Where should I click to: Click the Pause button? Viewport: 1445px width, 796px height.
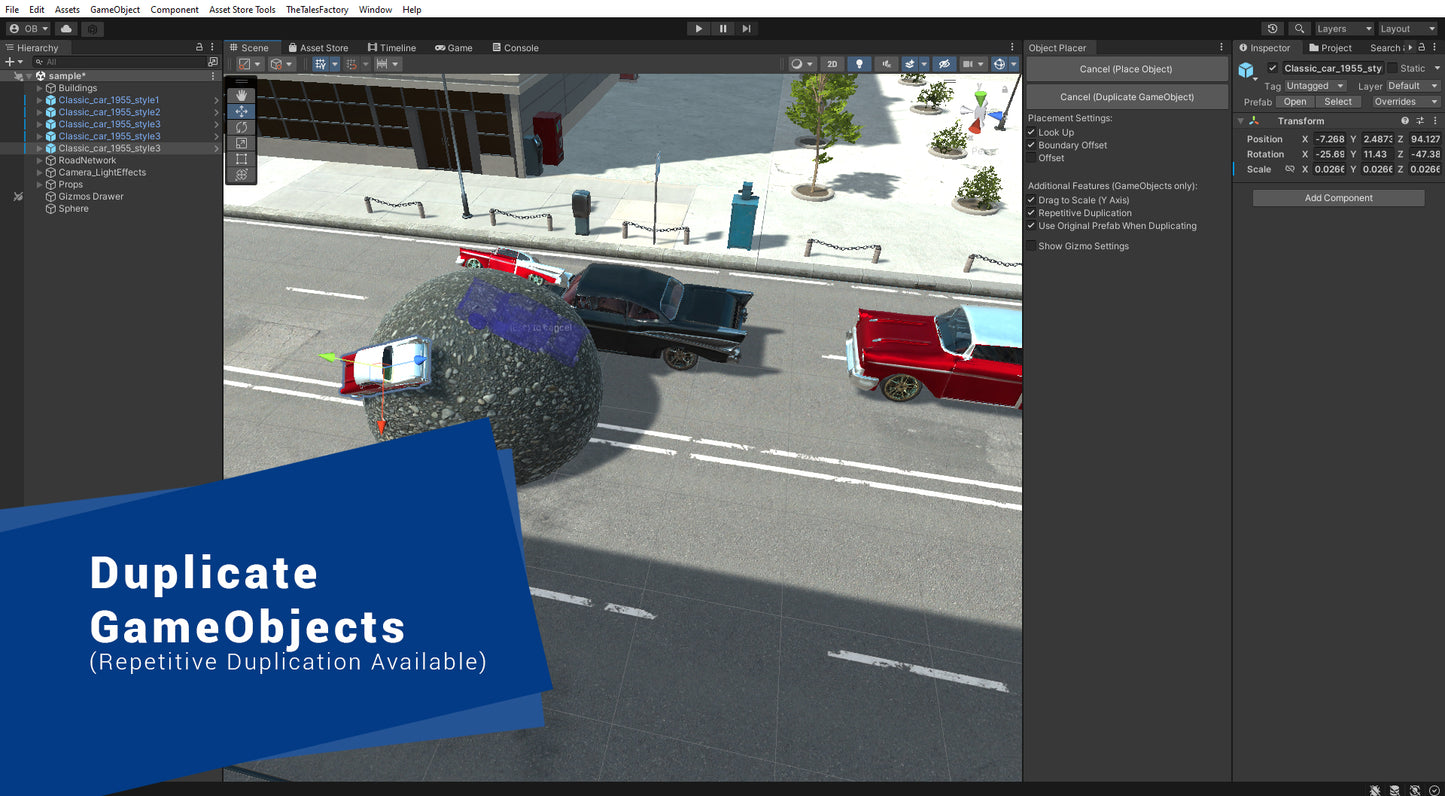point(723,29)
